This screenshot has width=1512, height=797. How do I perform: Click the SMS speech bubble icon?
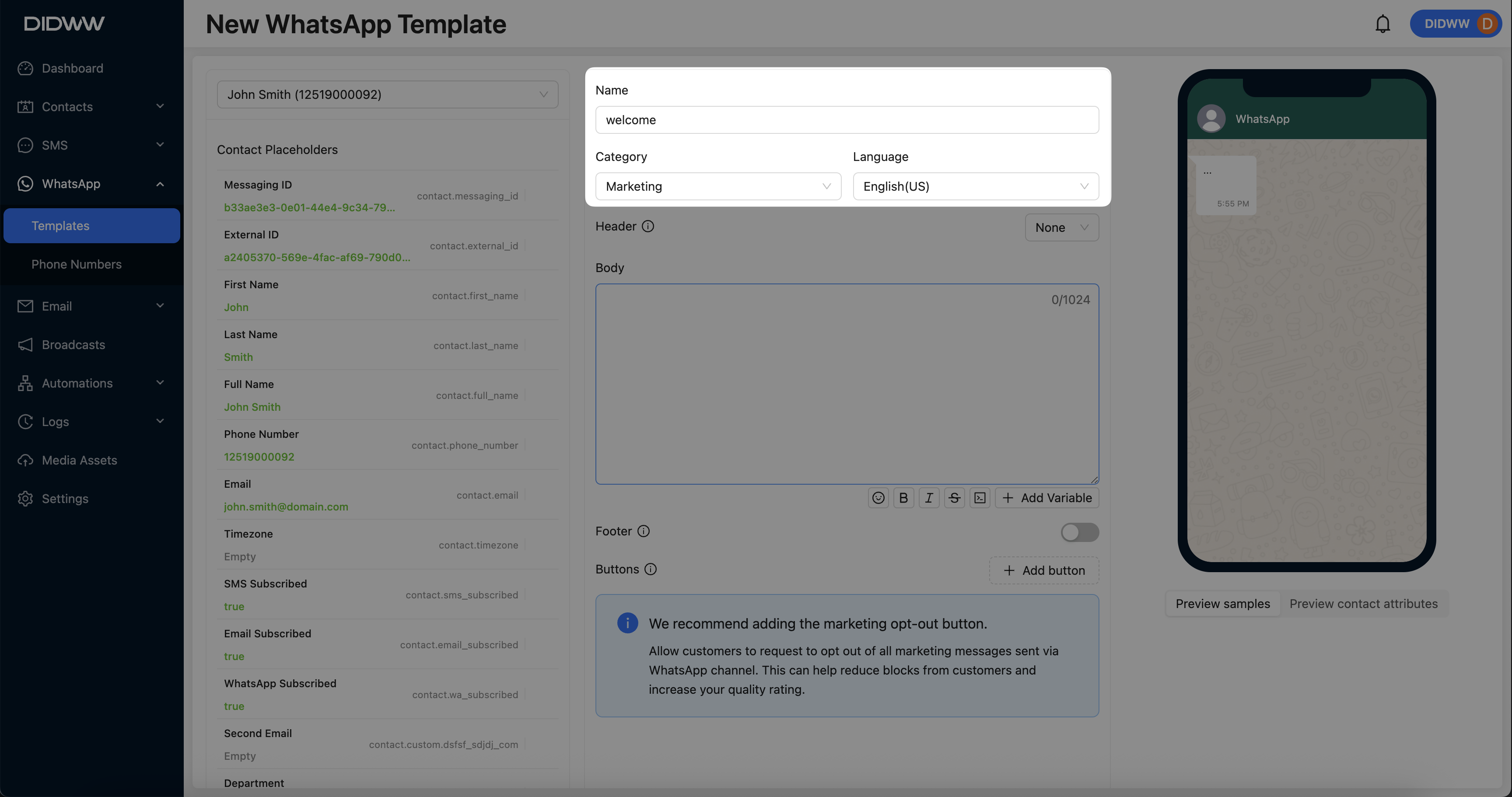[x=25, y=145]
